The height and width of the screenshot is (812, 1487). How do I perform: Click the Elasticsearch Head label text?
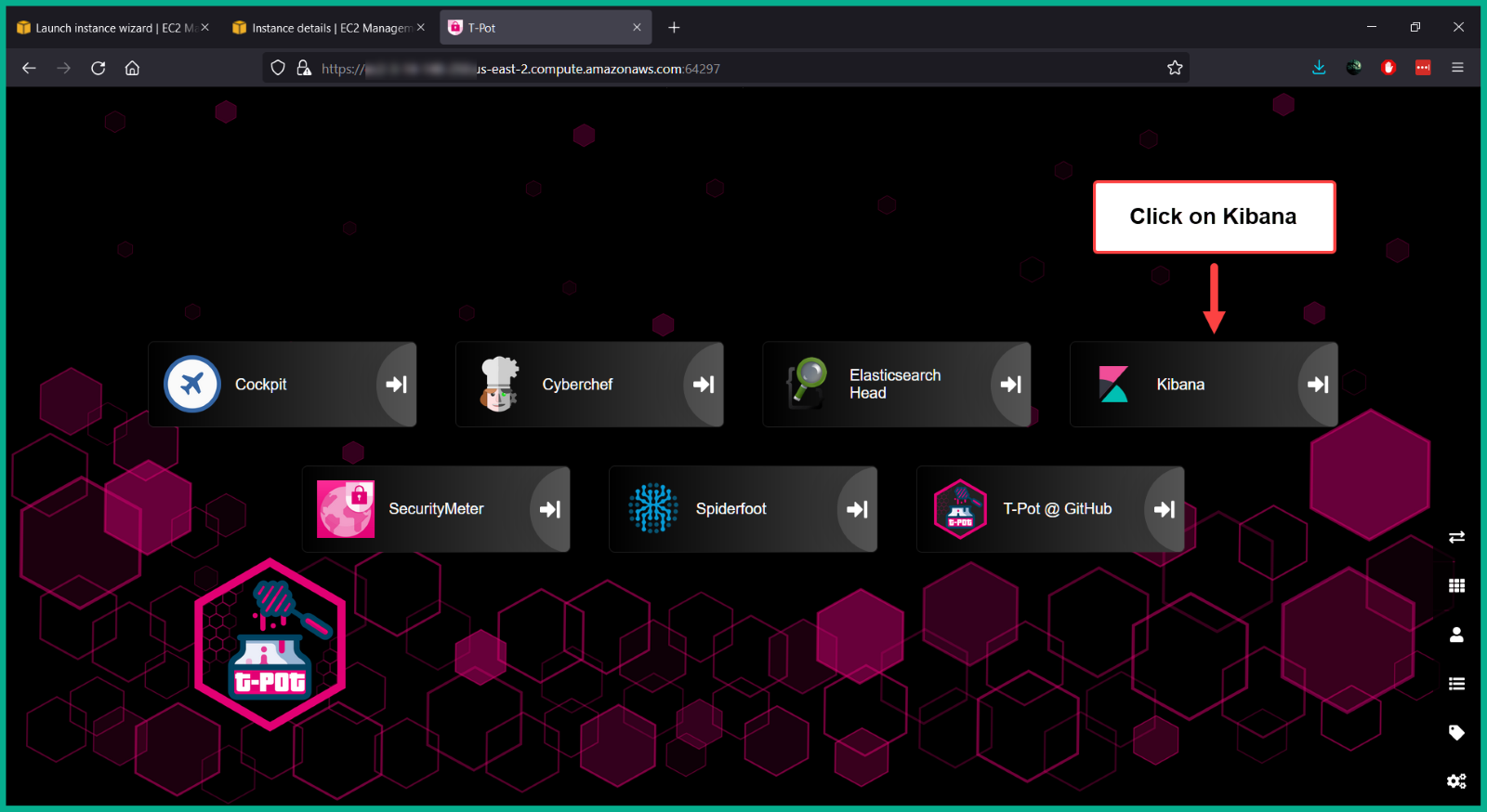coord(895,384)
